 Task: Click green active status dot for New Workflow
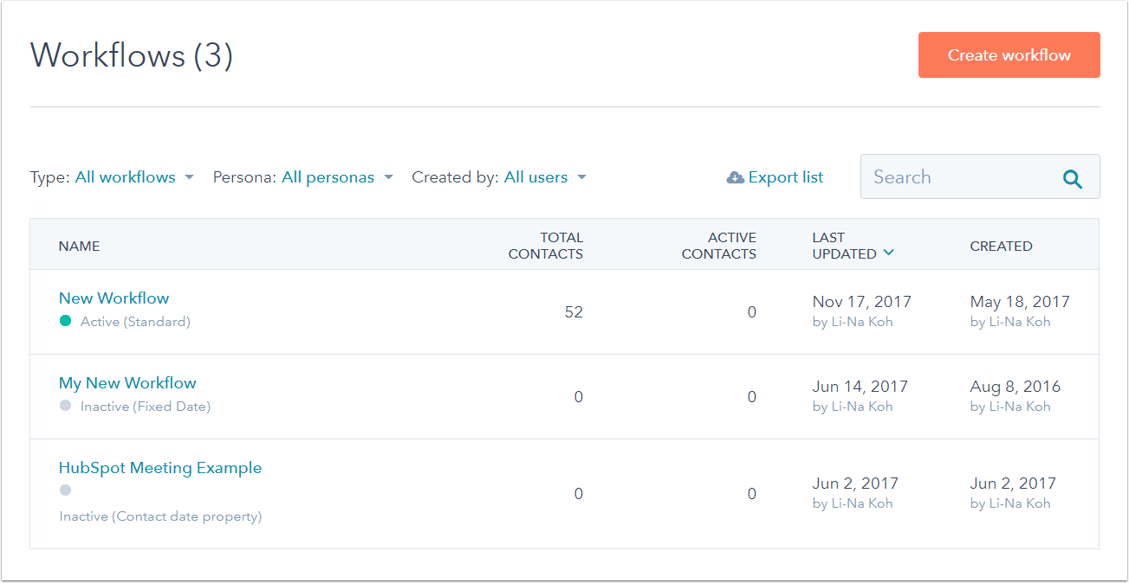pos(66,322)
